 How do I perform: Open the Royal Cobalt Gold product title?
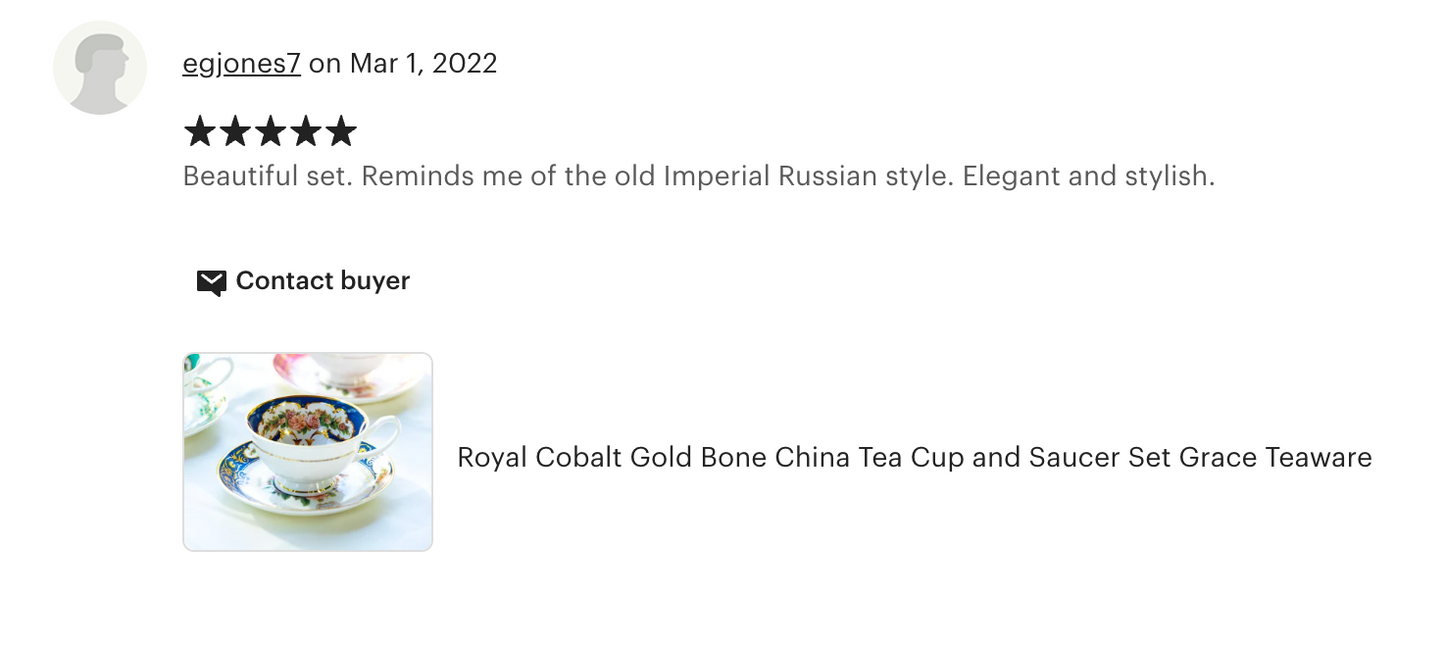pos(914,458)
